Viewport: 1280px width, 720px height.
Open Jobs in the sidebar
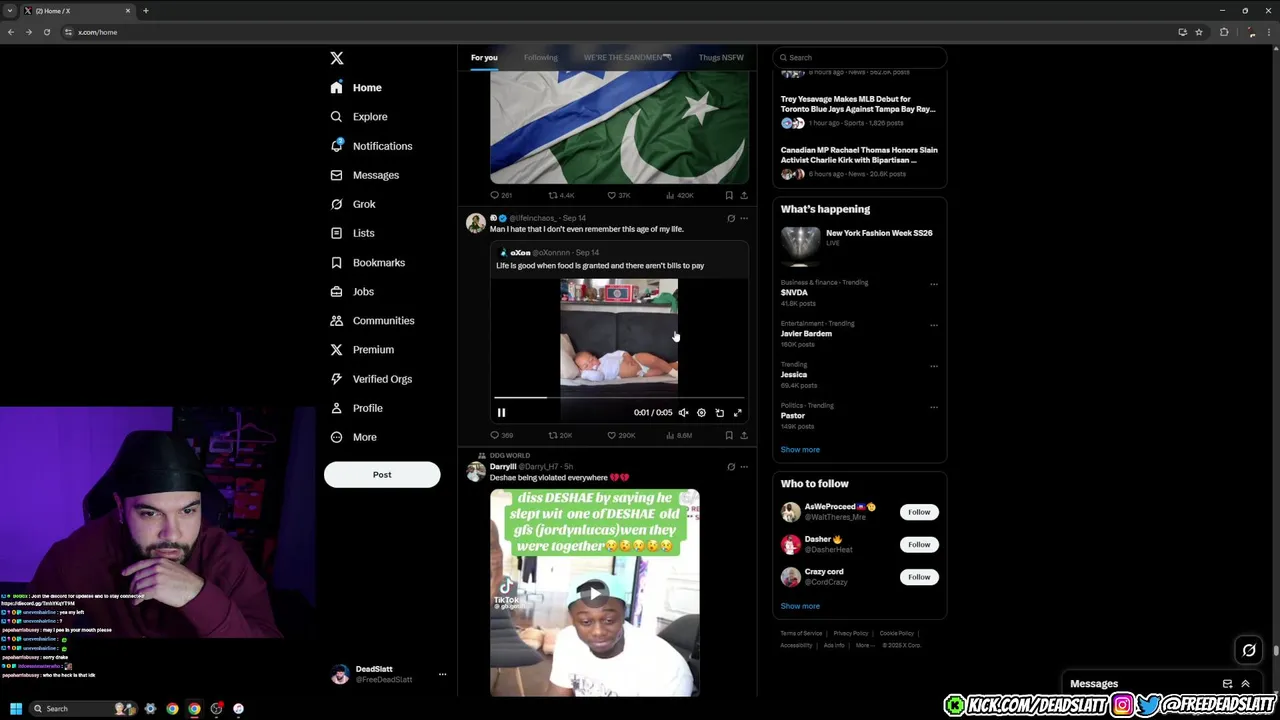(x=352, y=292)
